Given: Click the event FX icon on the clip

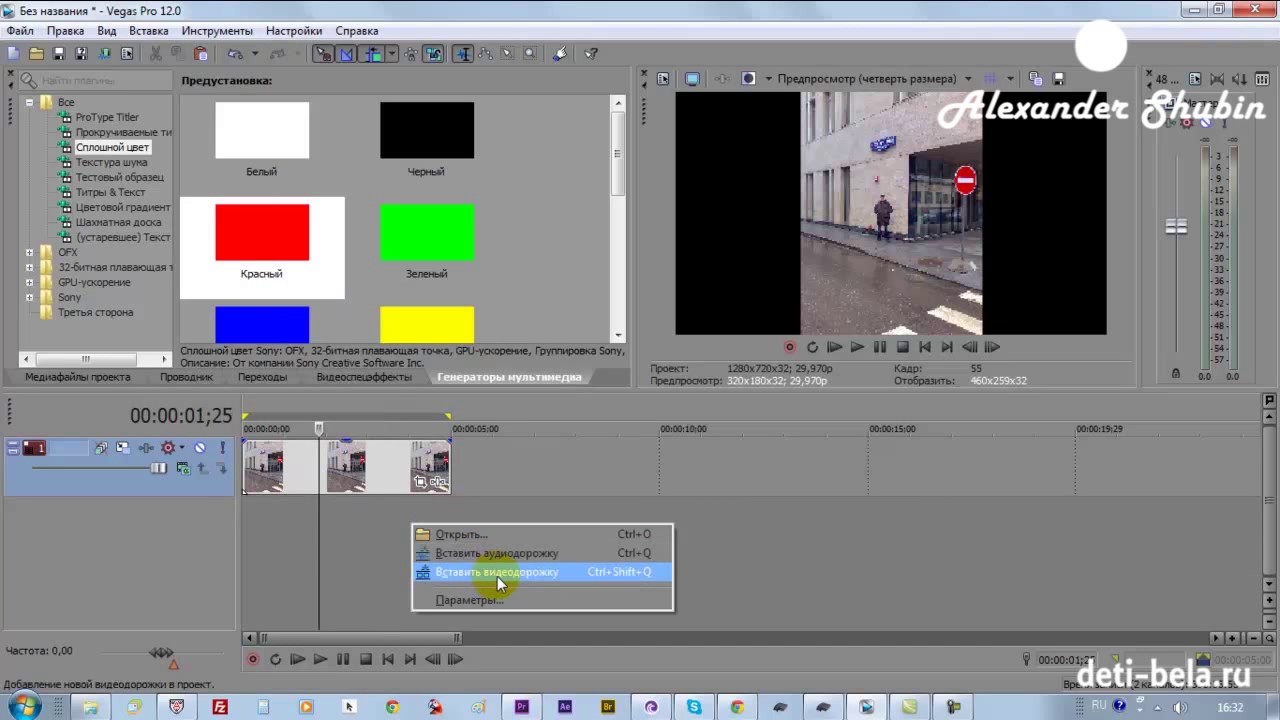Looking at the screenshot, I should point(439,482).
